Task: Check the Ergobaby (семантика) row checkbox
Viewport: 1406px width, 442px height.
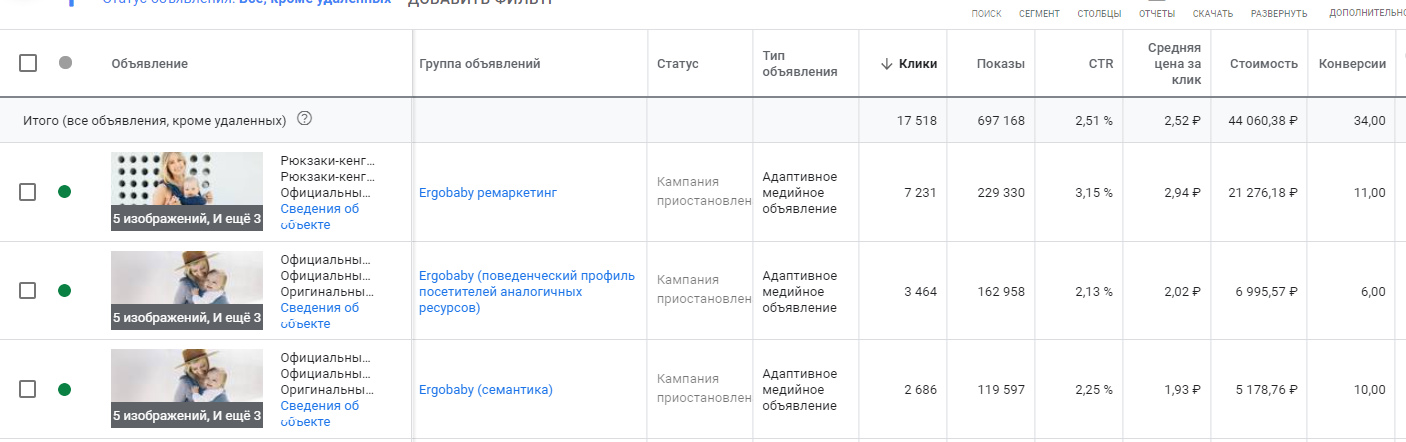Action: [x=28, y=389]
